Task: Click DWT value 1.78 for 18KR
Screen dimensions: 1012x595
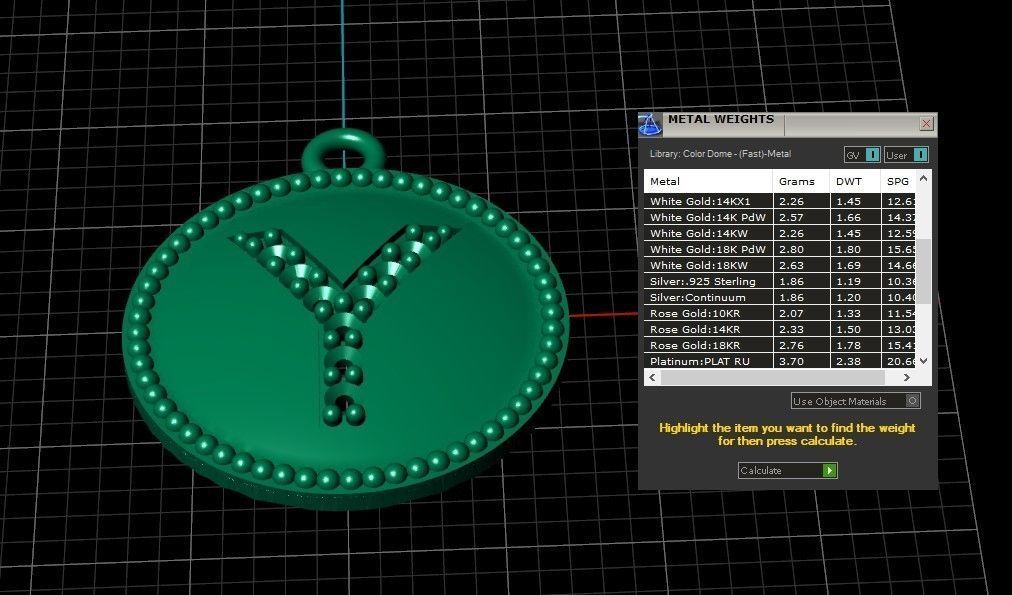Action: click(848, 345)
